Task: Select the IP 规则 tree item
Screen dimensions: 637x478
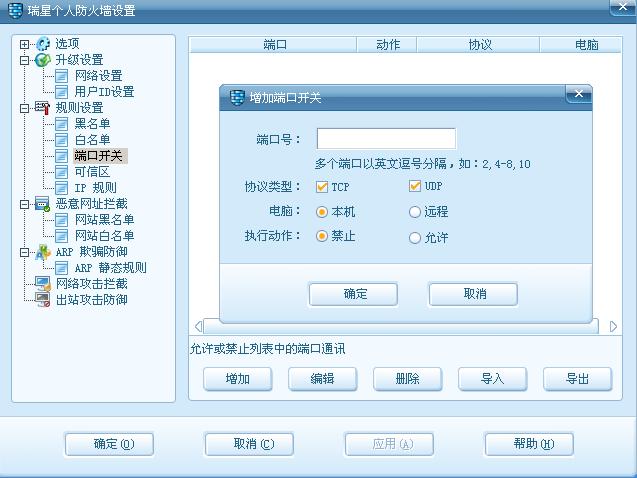Action: 95,188
